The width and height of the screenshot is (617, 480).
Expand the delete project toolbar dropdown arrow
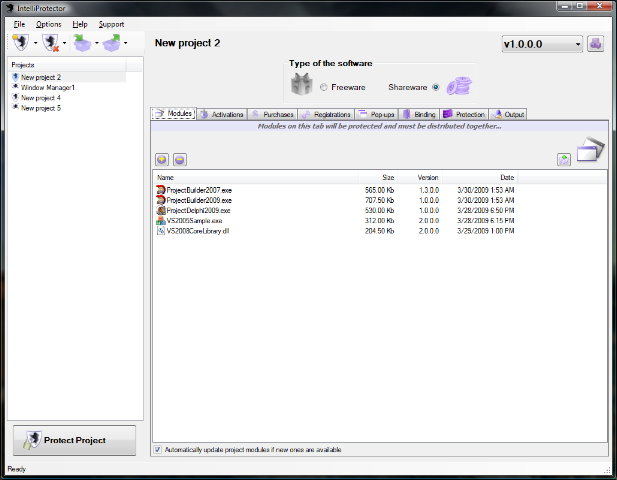(65, 44)
